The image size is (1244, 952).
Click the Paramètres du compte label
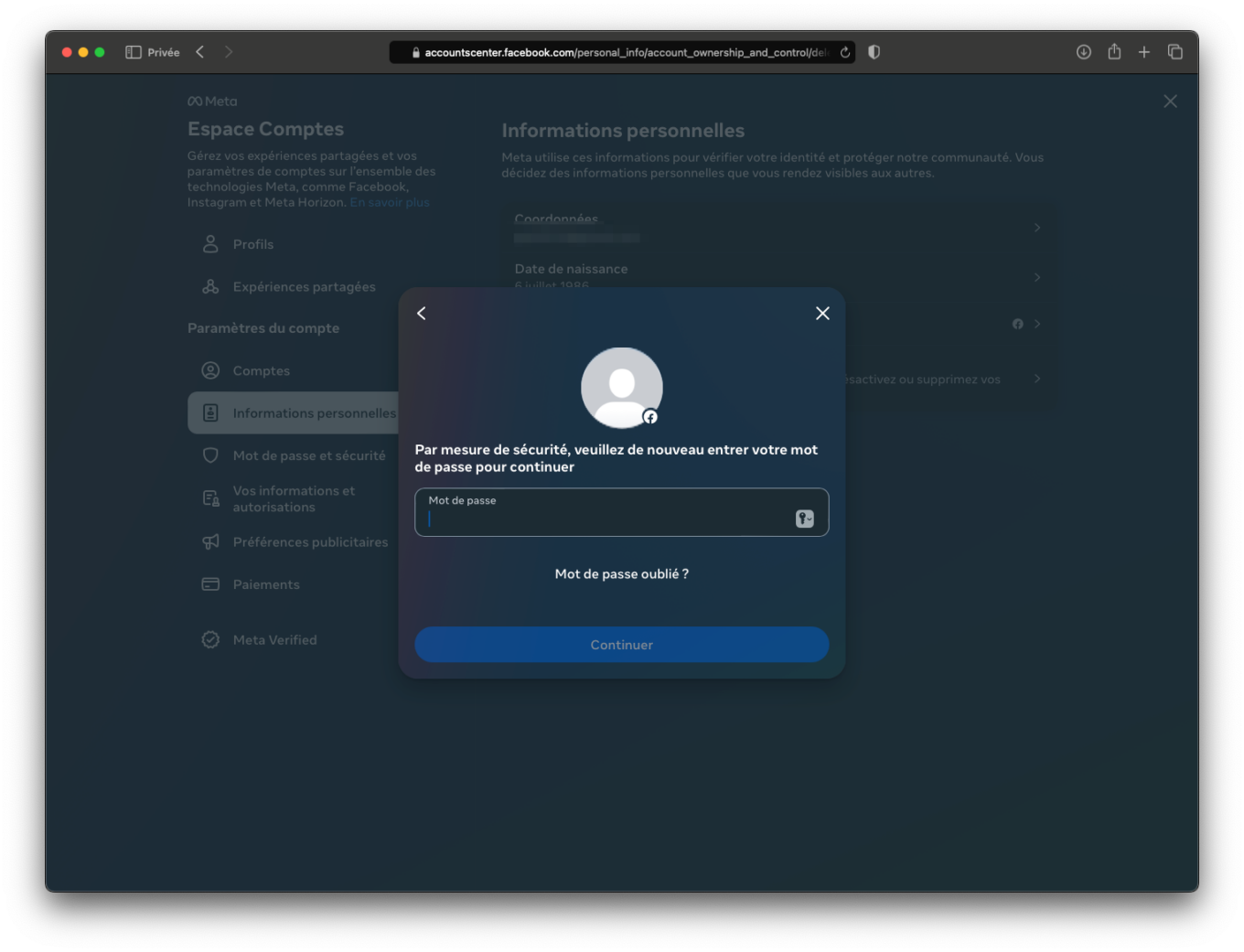[263, 328]
